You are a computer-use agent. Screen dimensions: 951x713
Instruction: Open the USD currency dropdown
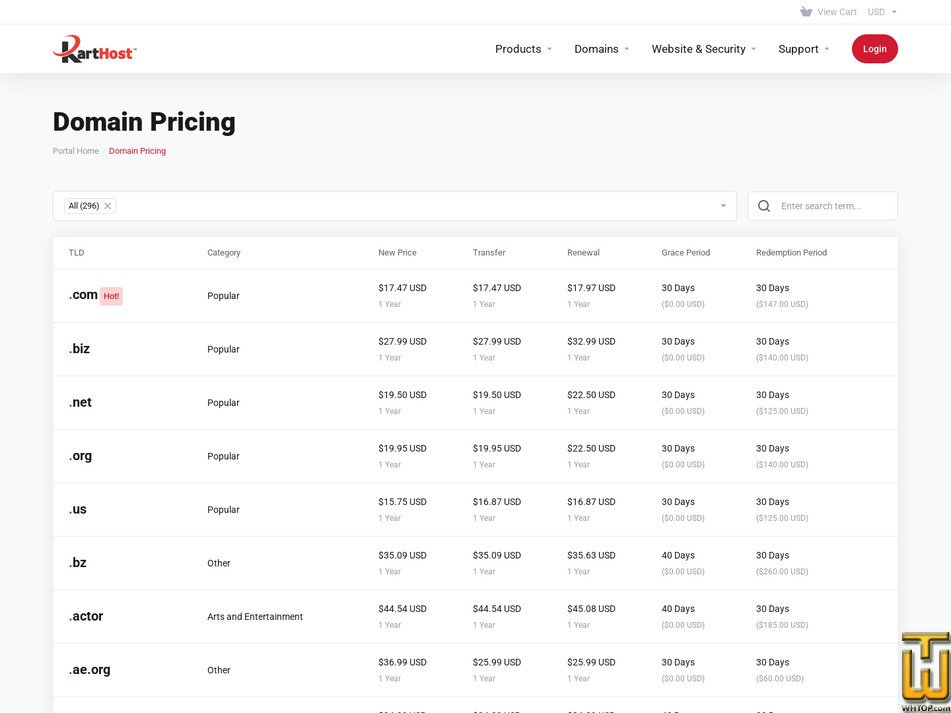pos(882,12)
